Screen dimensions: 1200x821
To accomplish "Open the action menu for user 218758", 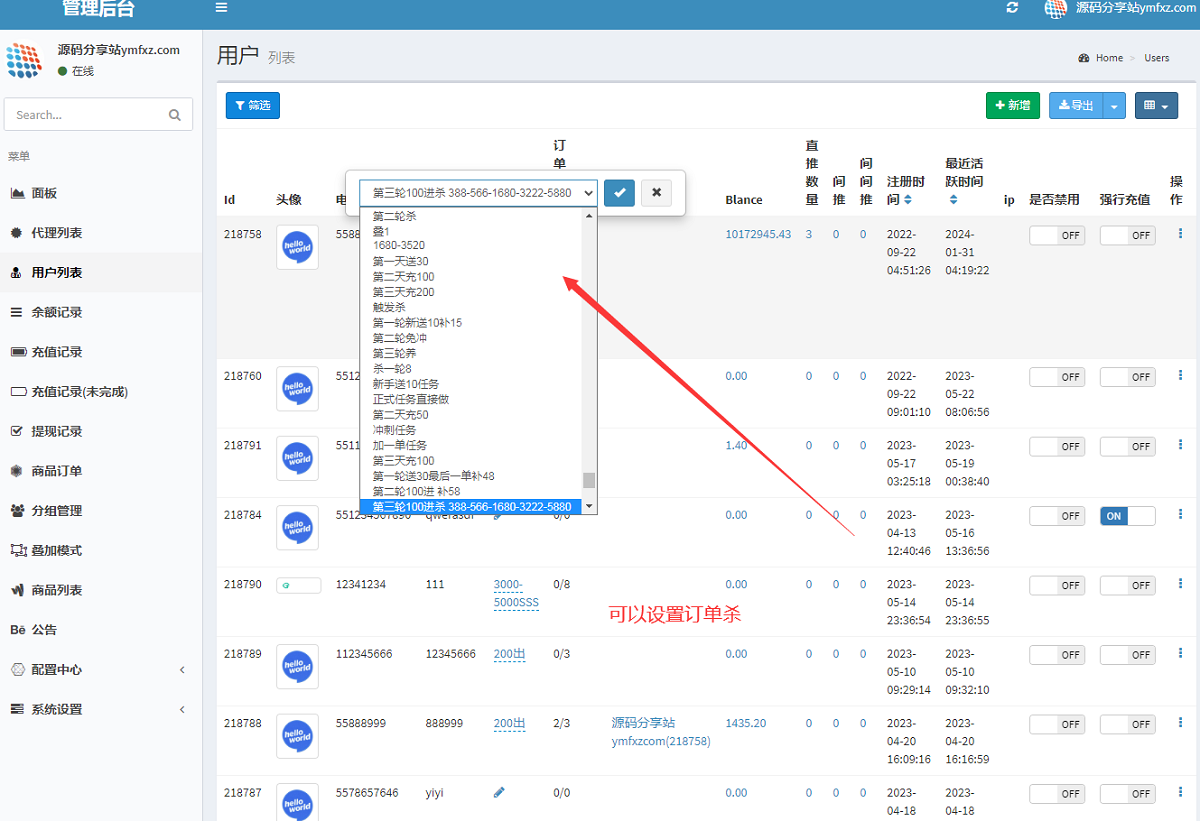I will pos(1180,234).
